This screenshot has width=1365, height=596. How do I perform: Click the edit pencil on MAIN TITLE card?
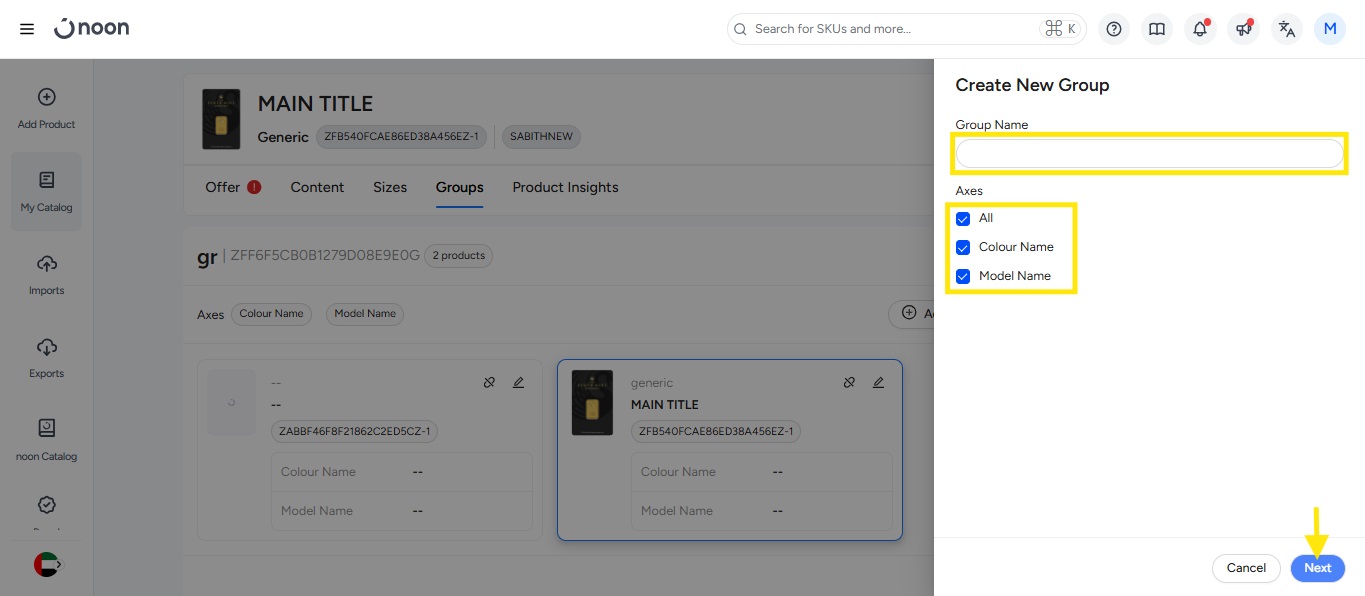pyautogui.click(x=878, y=382)
